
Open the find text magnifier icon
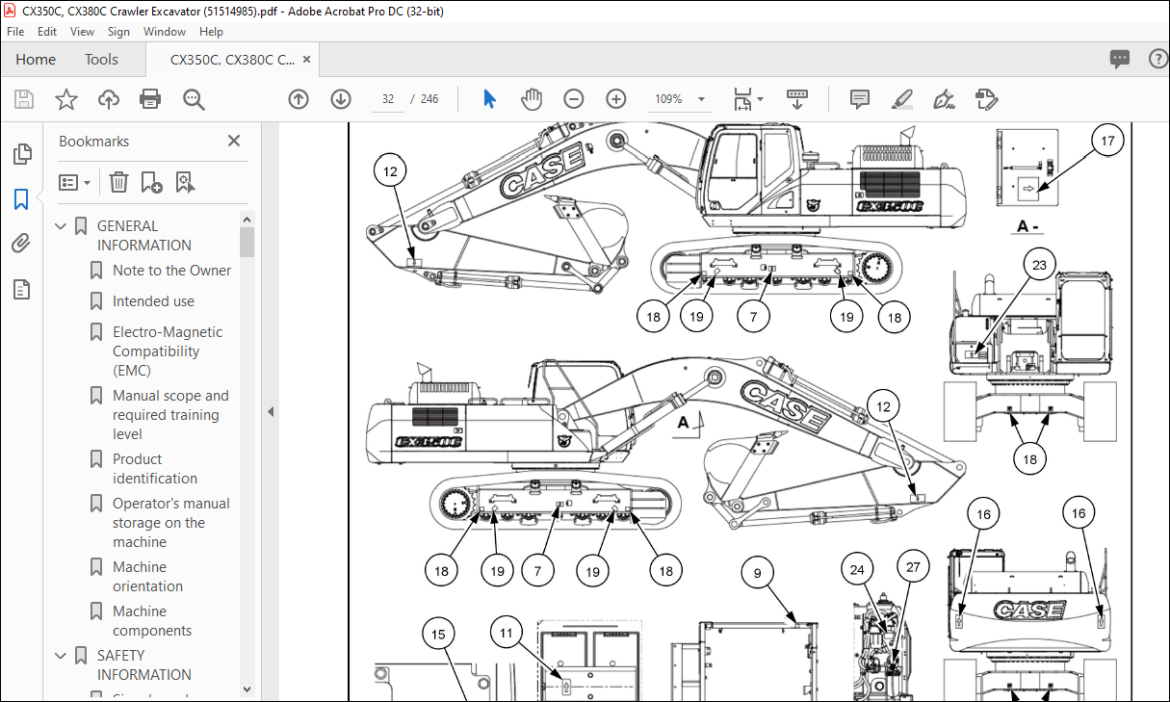(x=193, y=99)
